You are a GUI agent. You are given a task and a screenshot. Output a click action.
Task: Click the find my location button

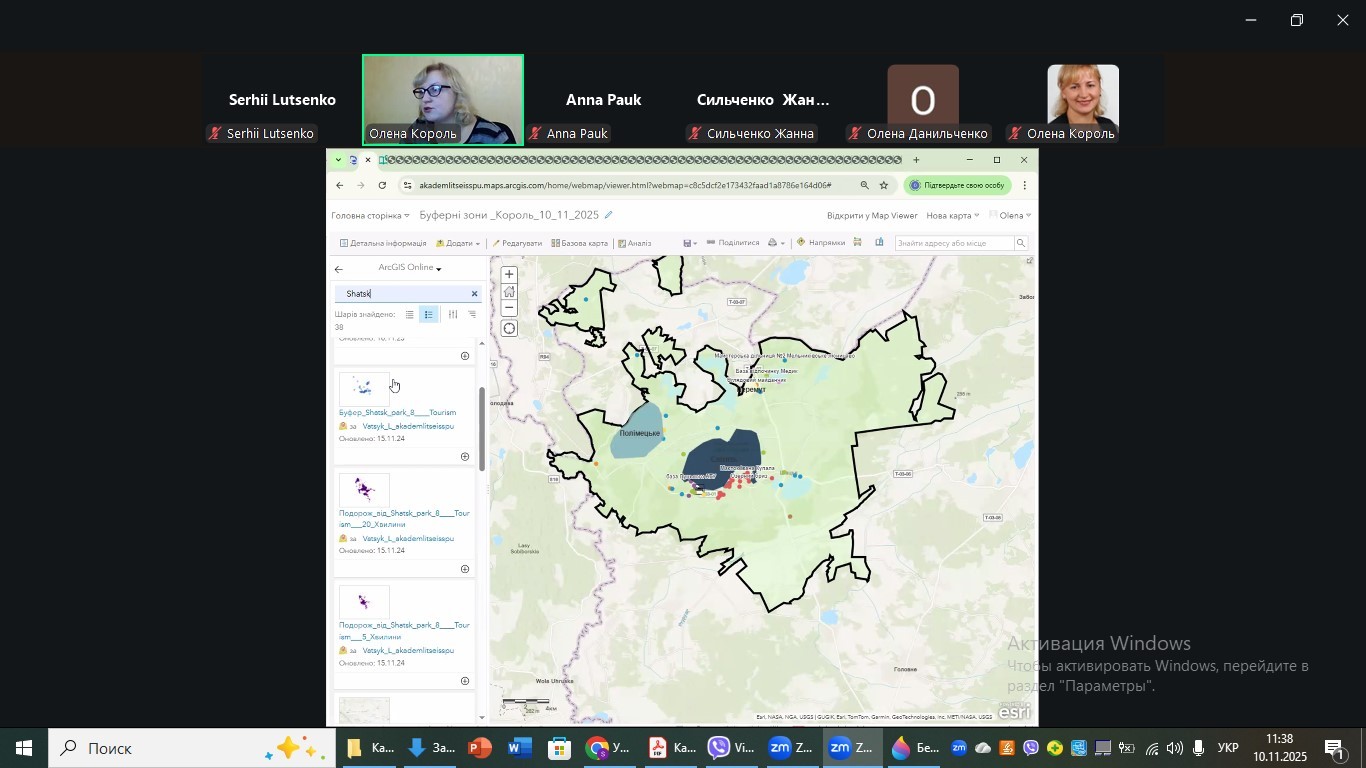(509, 329)
